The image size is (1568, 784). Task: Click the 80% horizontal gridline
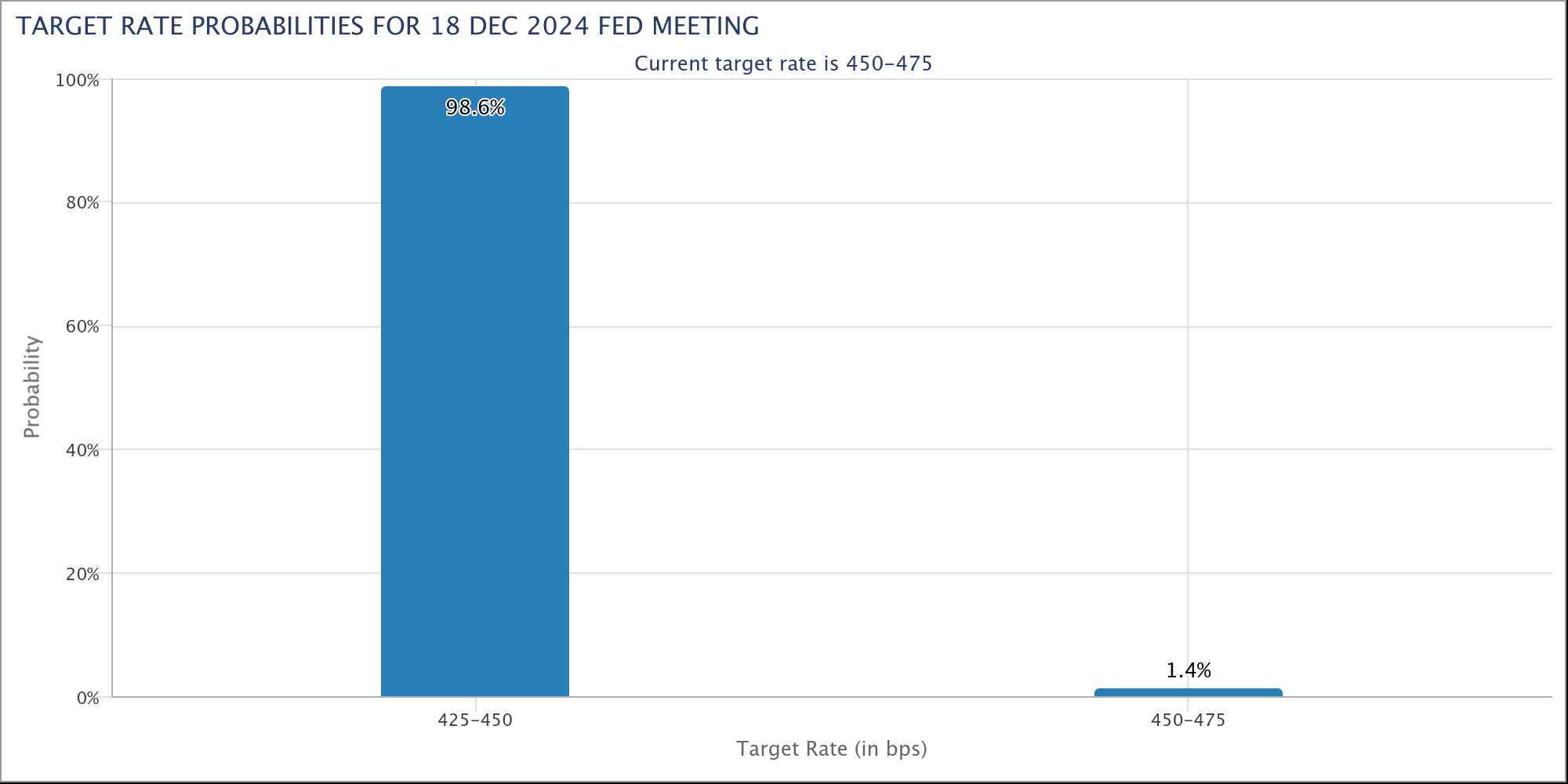coord(862,203)
